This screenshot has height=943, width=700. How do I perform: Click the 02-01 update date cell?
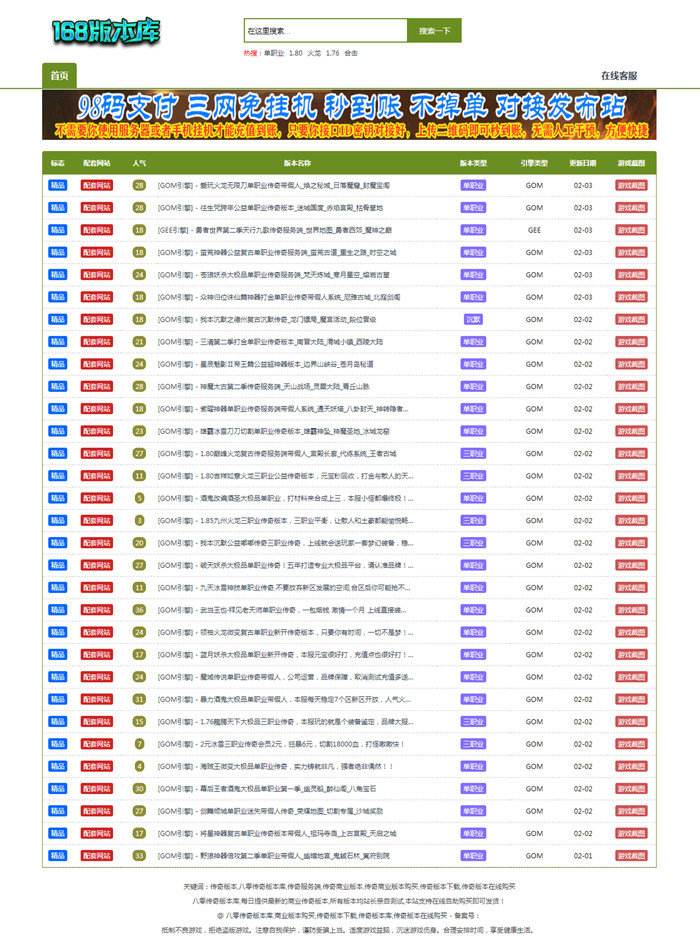[582, 856]
